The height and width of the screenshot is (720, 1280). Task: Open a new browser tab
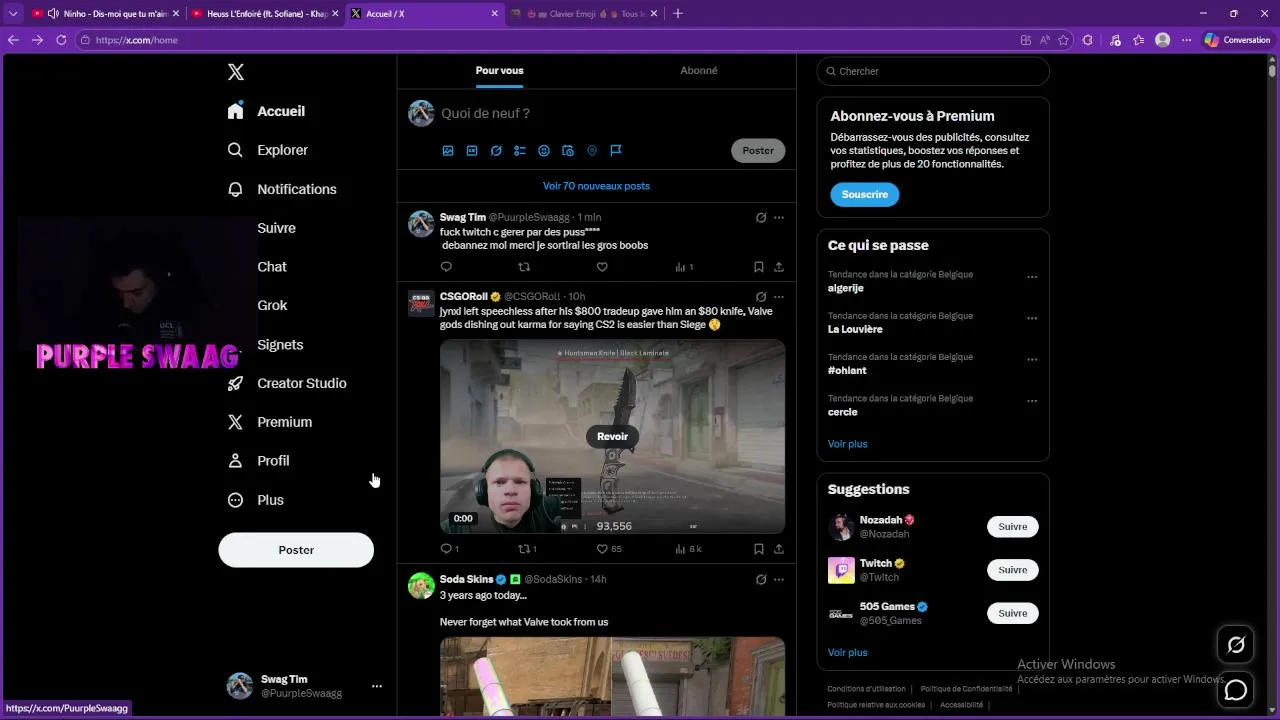tap(678, 14)
